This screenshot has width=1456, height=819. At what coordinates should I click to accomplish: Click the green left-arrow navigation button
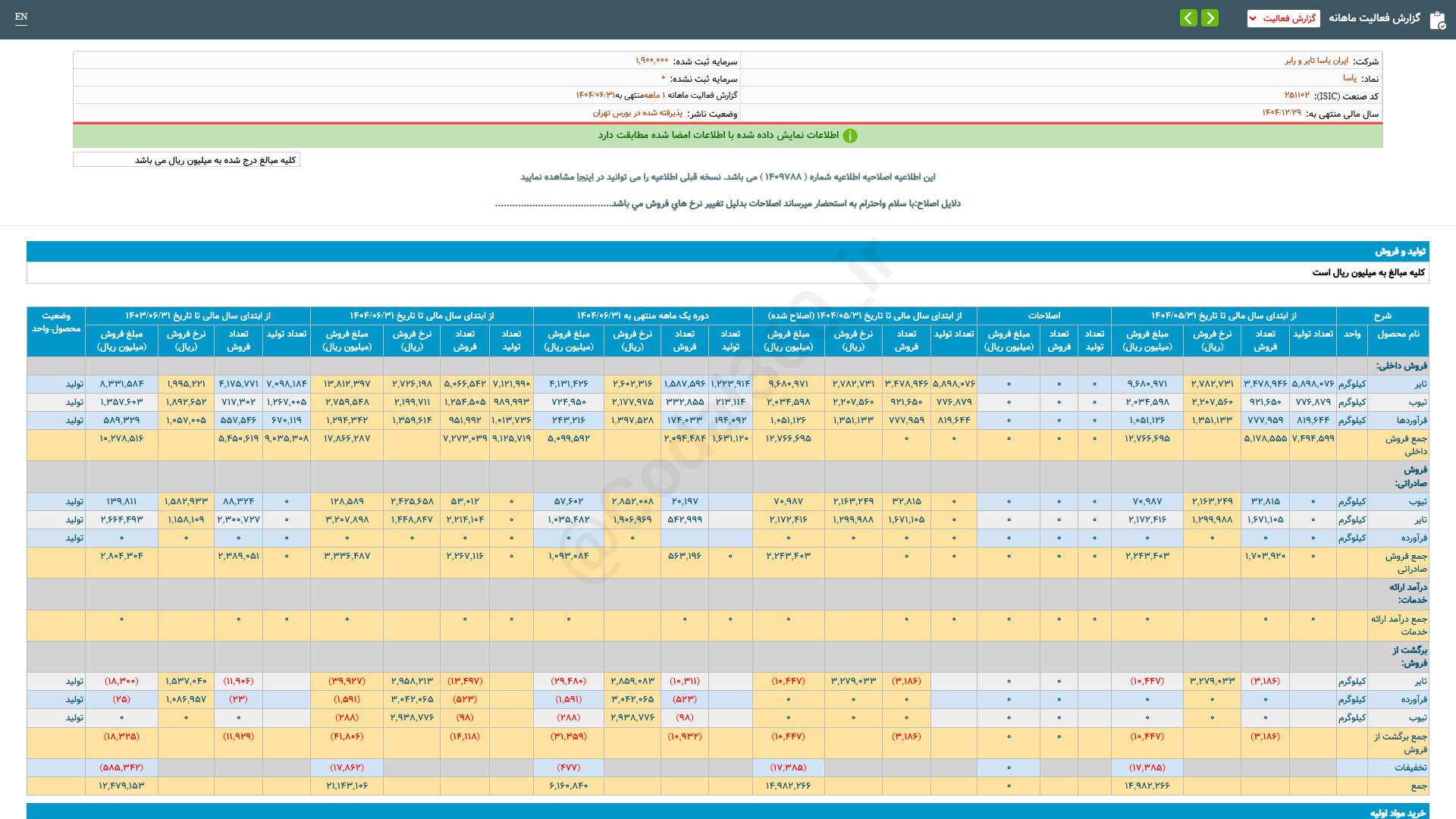[x=1188, y=18]
